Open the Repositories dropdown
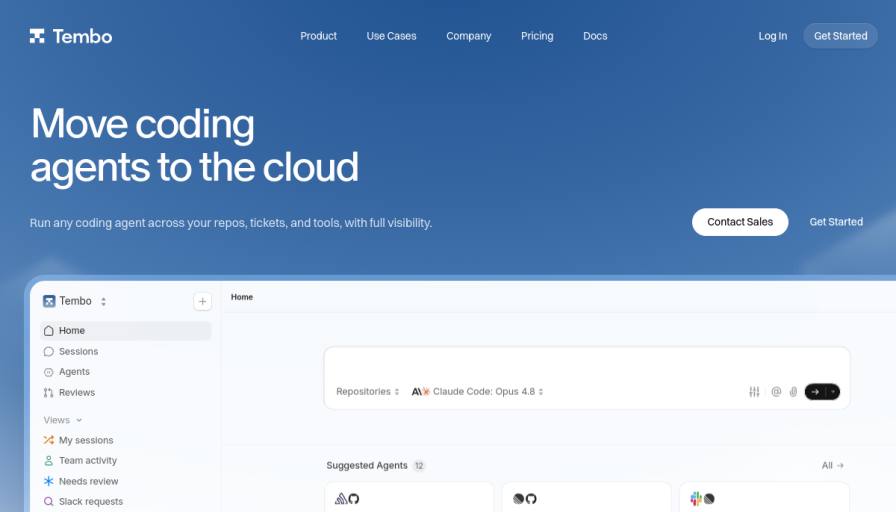 click(x=367, y=391)
